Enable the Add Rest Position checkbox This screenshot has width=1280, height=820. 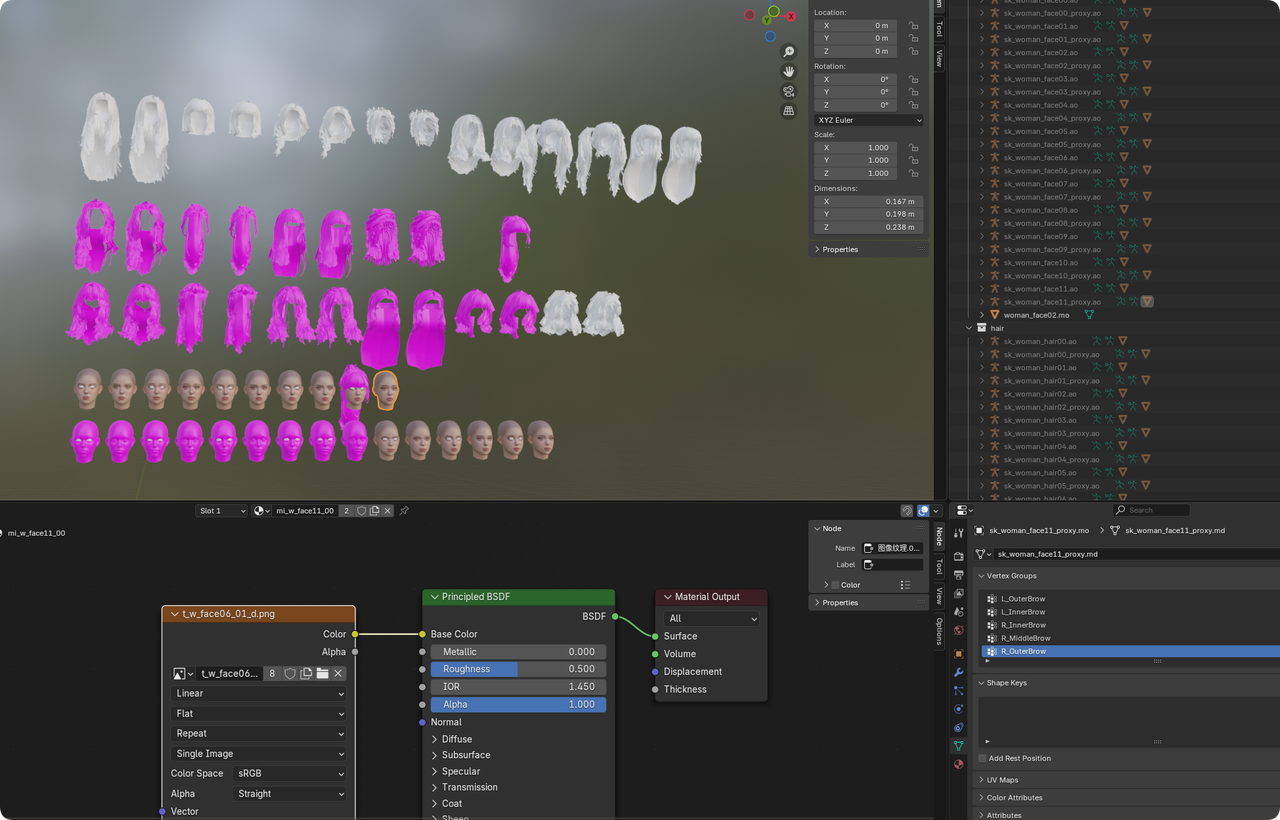(x=983, y=758)
